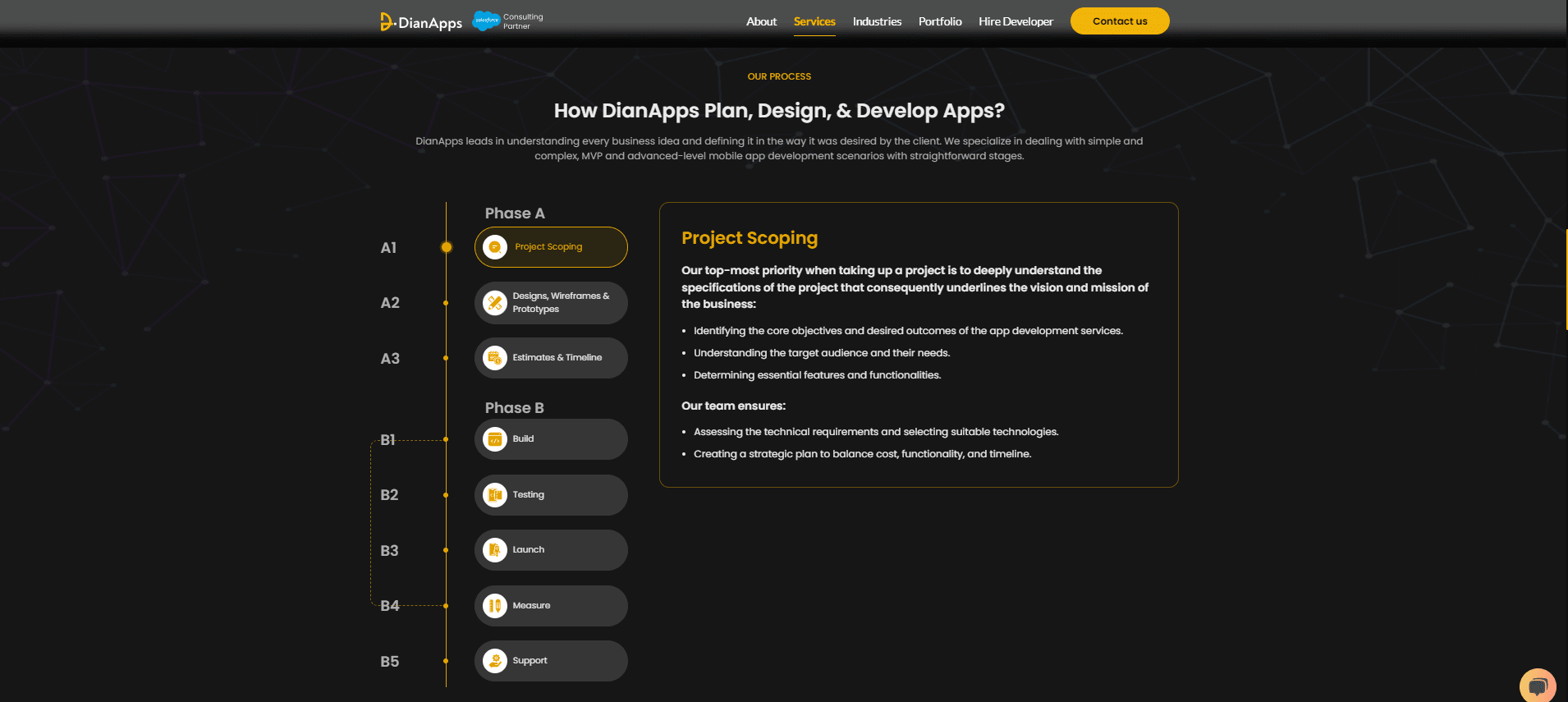Select the Project Scoping tab
Screen dimensions: 1568x702
551,247
